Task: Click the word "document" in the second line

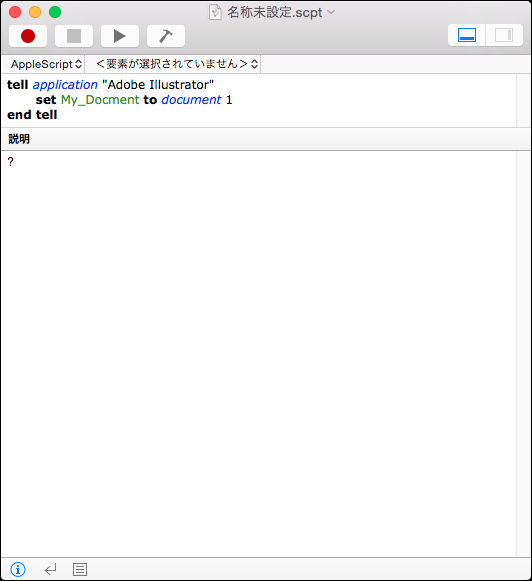Action: click(x=191, y=100)
